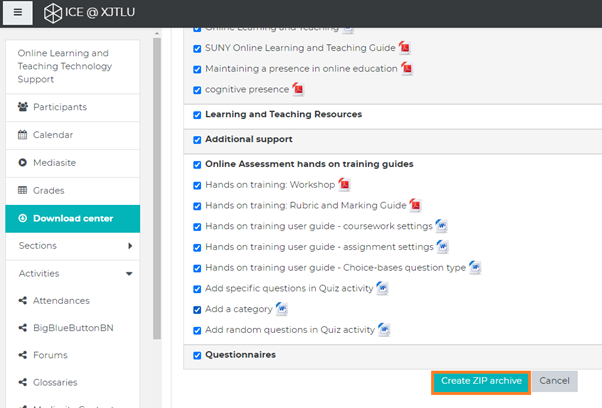Image resolution: width=602 pixels, height=408 pixels.
Task: Click Word icon beside Add random questions
Action: tap(384, 329)
